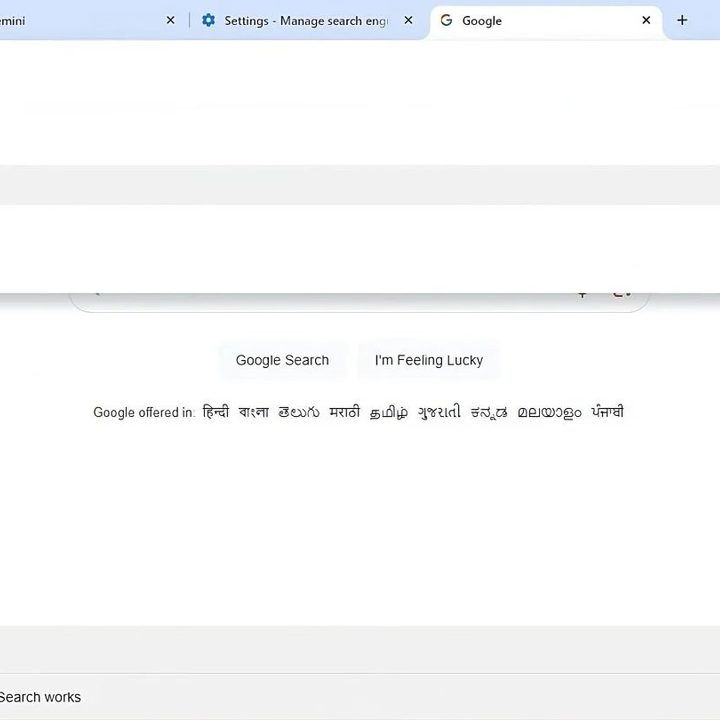Close the Gemini tab
This screenshot has height=720, width=720.
170,20
